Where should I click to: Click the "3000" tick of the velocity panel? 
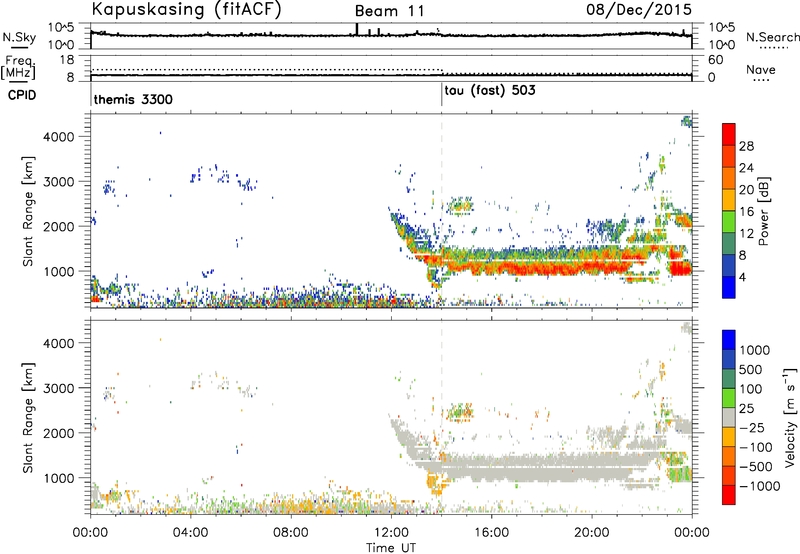59,388
